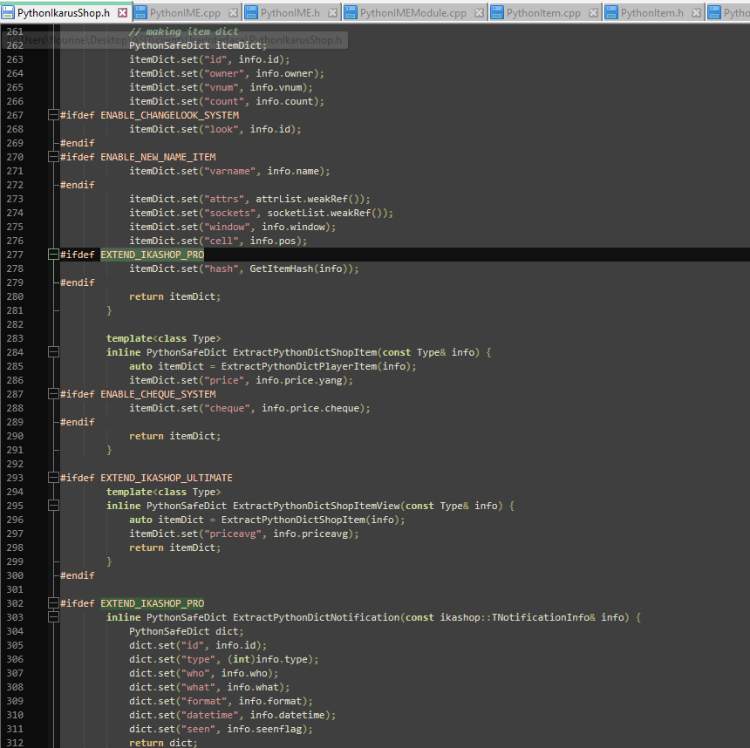
Task: Collapse the ENABLE_CHEQUE_SYSTEM block at line 287
Action: pos(54,394)
